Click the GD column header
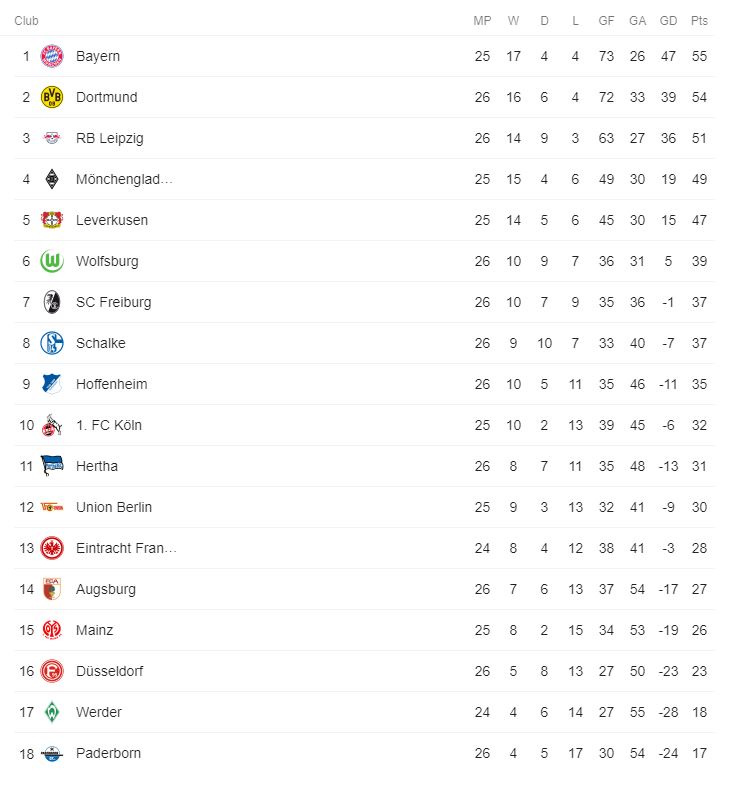Image resolution: width=748 pixels, height=789 pixels. (669, 21)
